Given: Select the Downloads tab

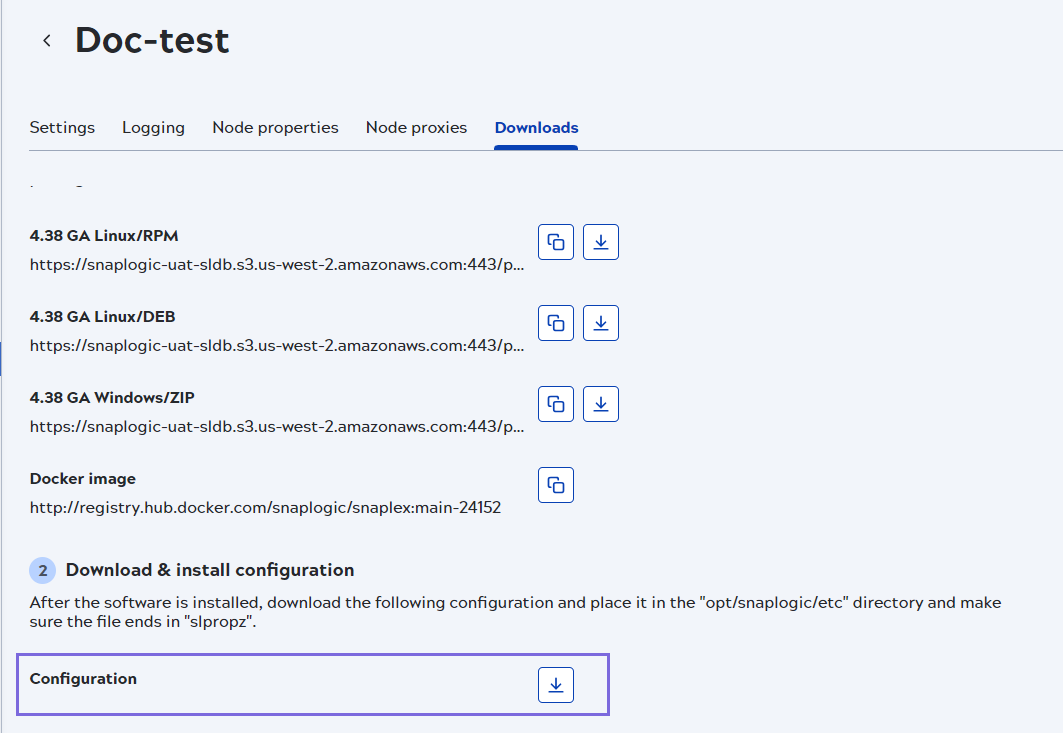Looking at the screenshot, I should (536, 127).
